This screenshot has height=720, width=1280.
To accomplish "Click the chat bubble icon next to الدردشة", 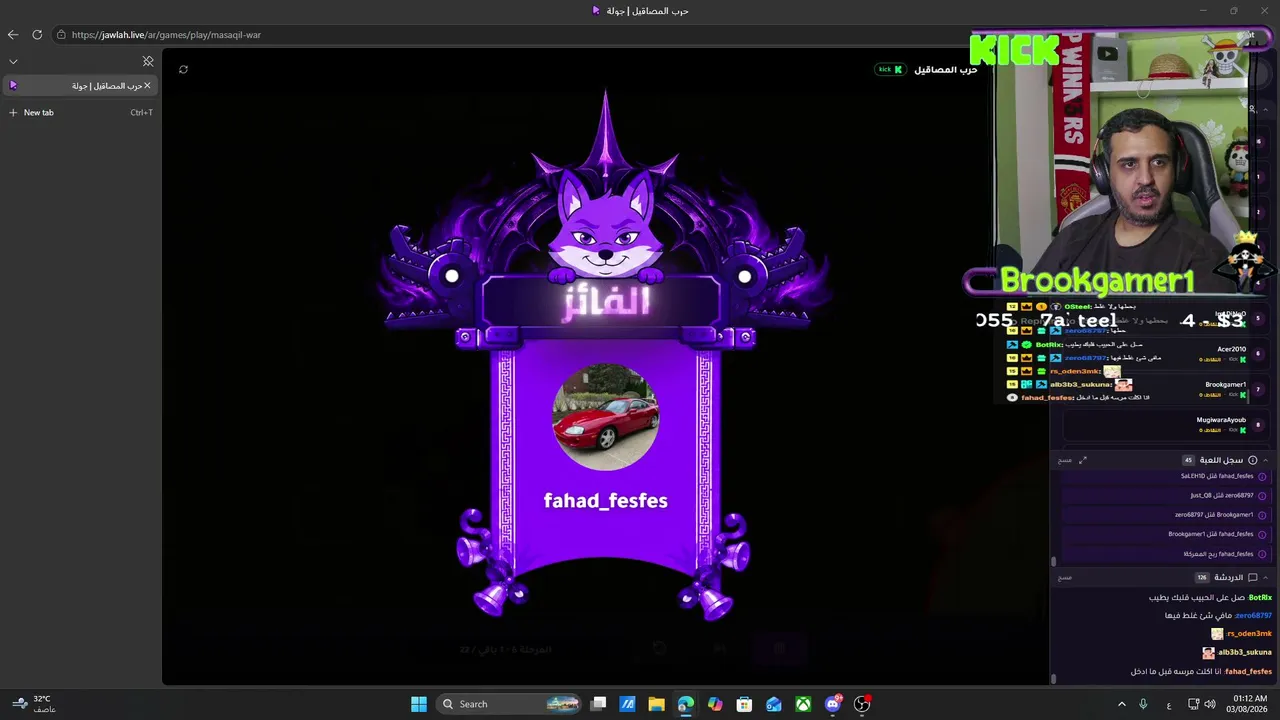I will (1252, 578).
